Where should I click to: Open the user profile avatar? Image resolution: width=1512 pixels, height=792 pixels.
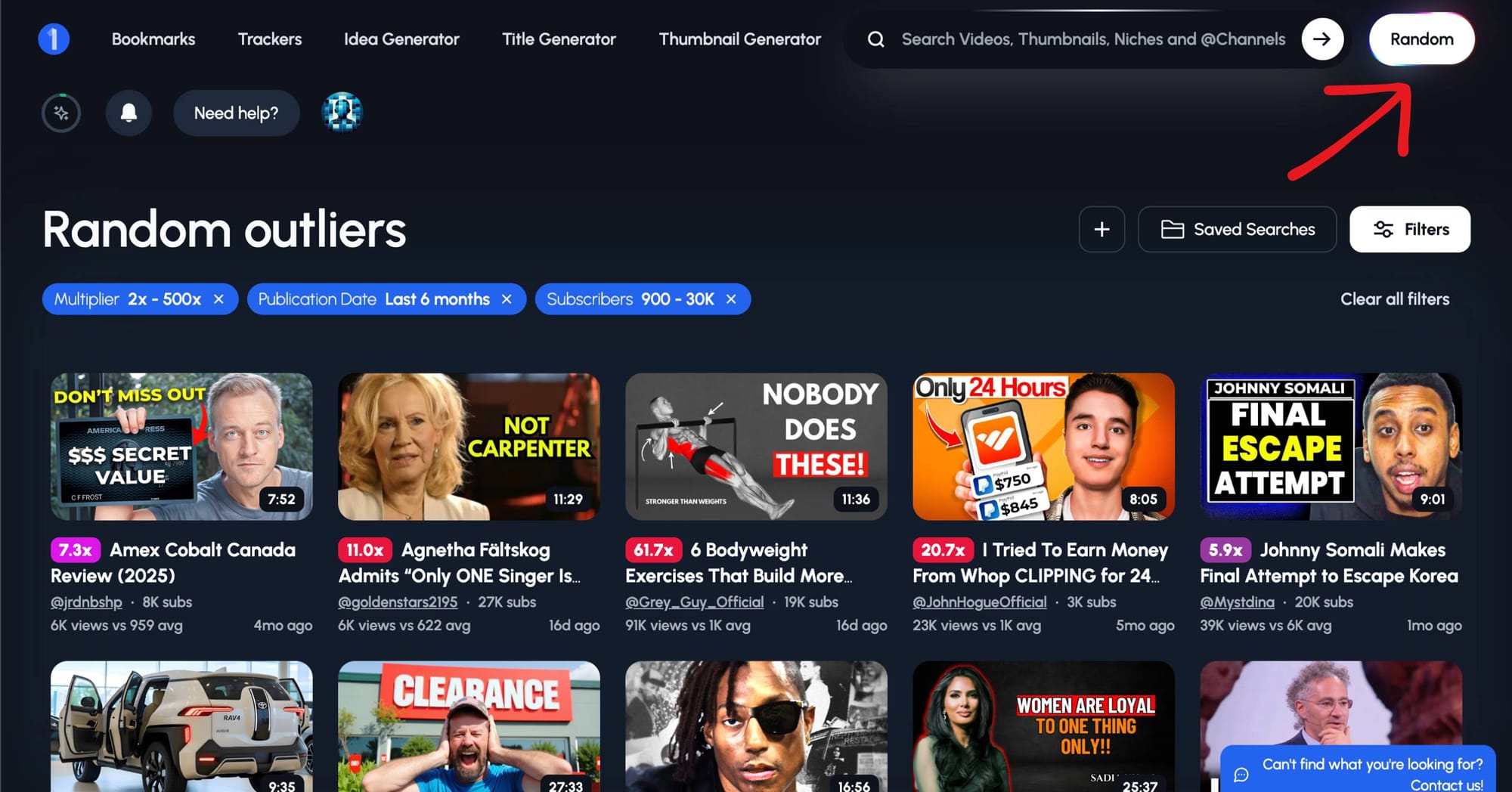342,113
